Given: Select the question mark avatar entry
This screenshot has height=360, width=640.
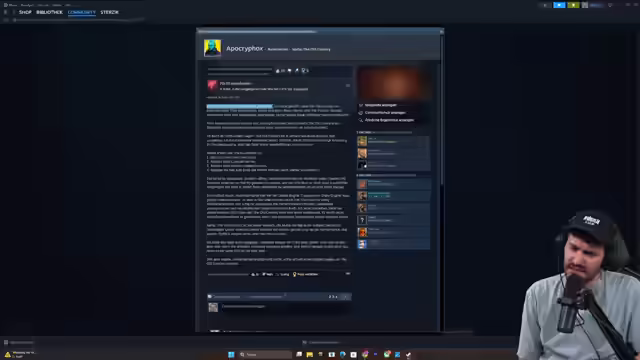Looking at the screenshot, I should [x=362, y=220].
